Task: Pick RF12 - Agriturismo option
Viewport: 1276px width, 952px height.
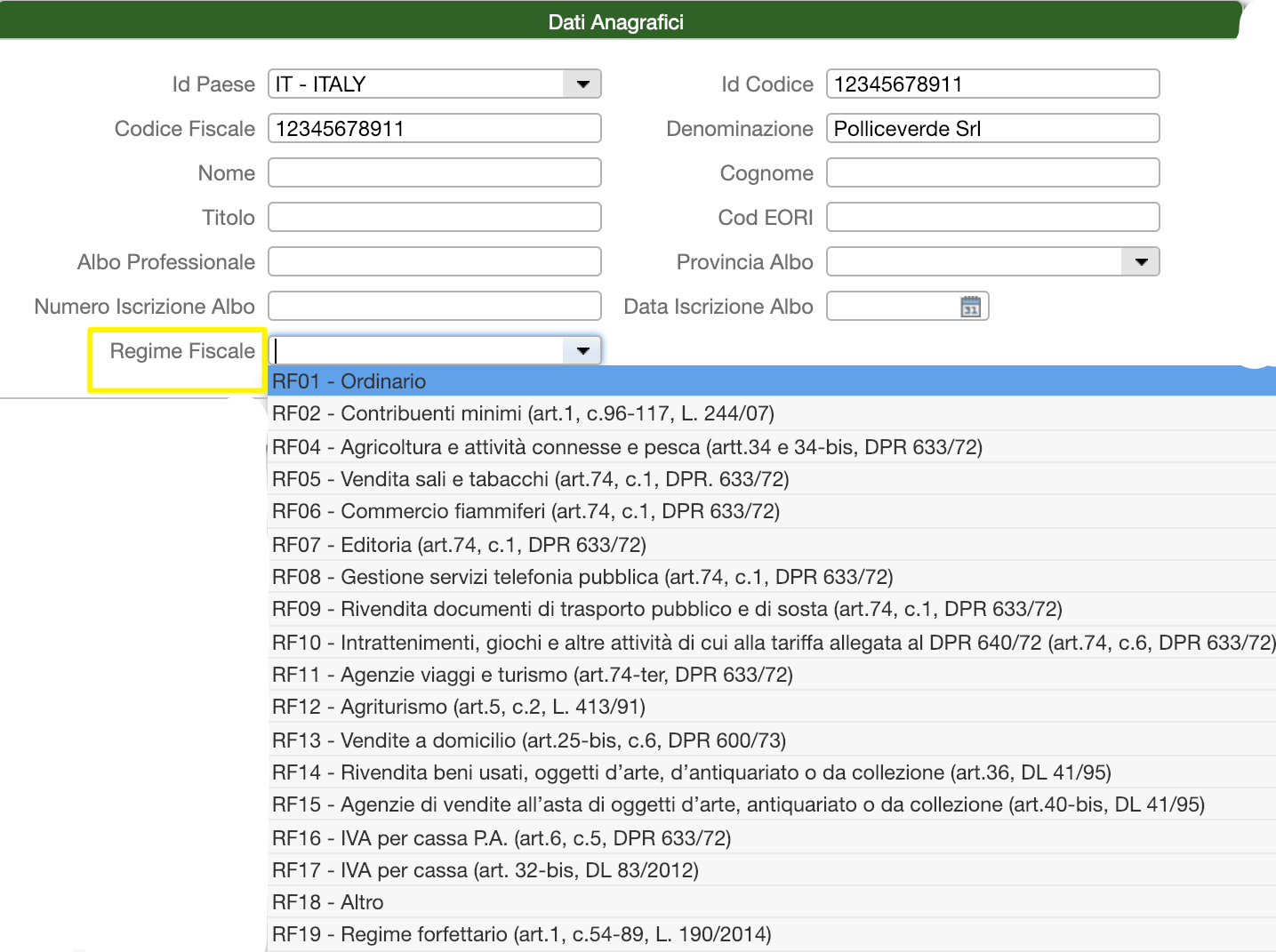Action: (x=772, y=707)
